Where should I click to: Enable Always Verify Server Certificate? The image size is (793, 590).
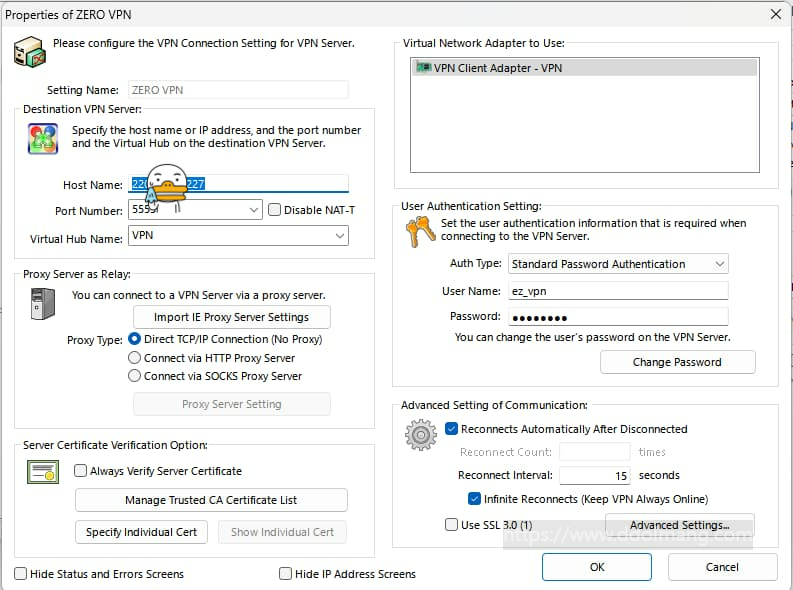point(80,471)
